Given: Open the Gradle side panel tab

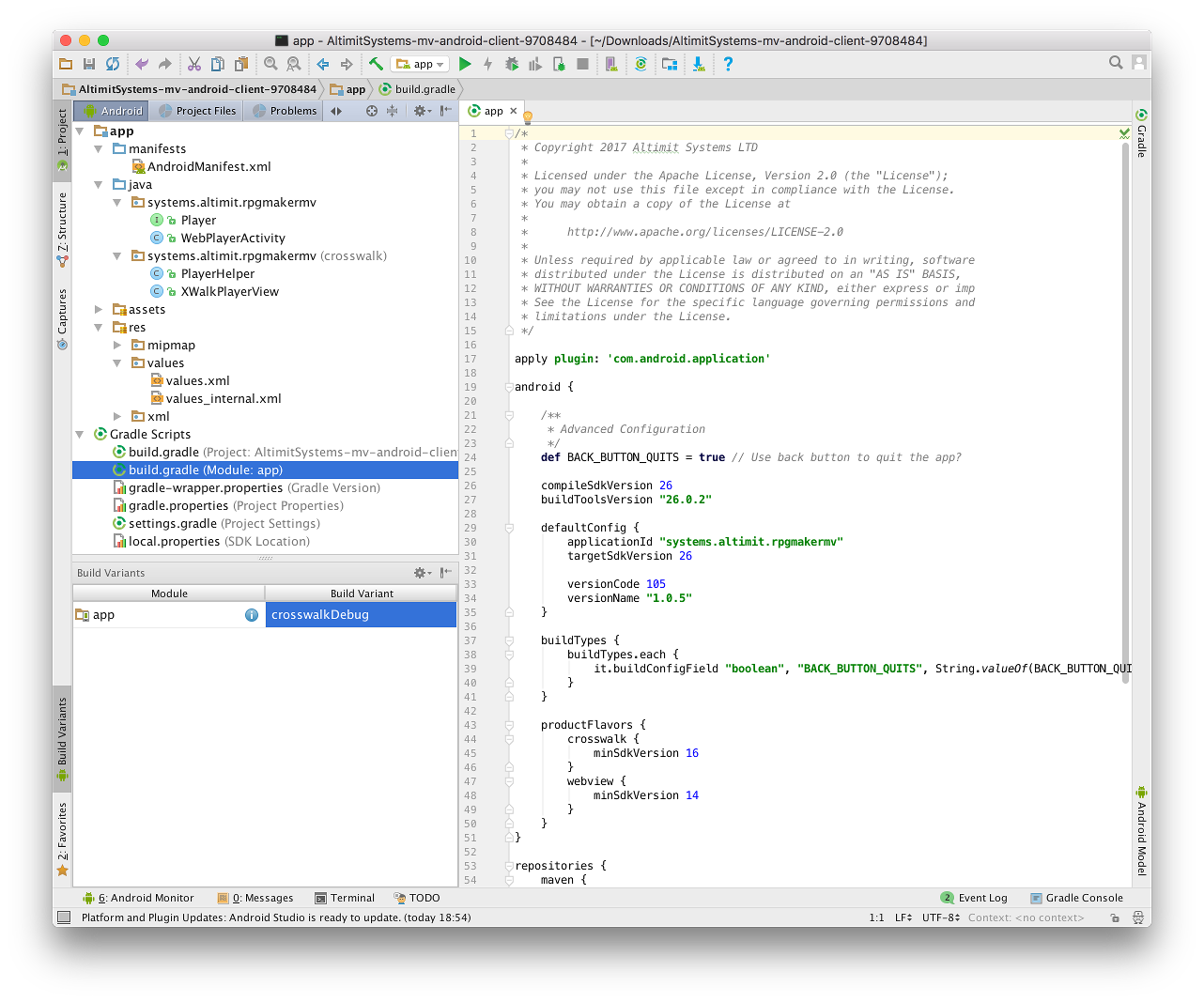Looking at the screenshot, I should [x=1142, y=132].
